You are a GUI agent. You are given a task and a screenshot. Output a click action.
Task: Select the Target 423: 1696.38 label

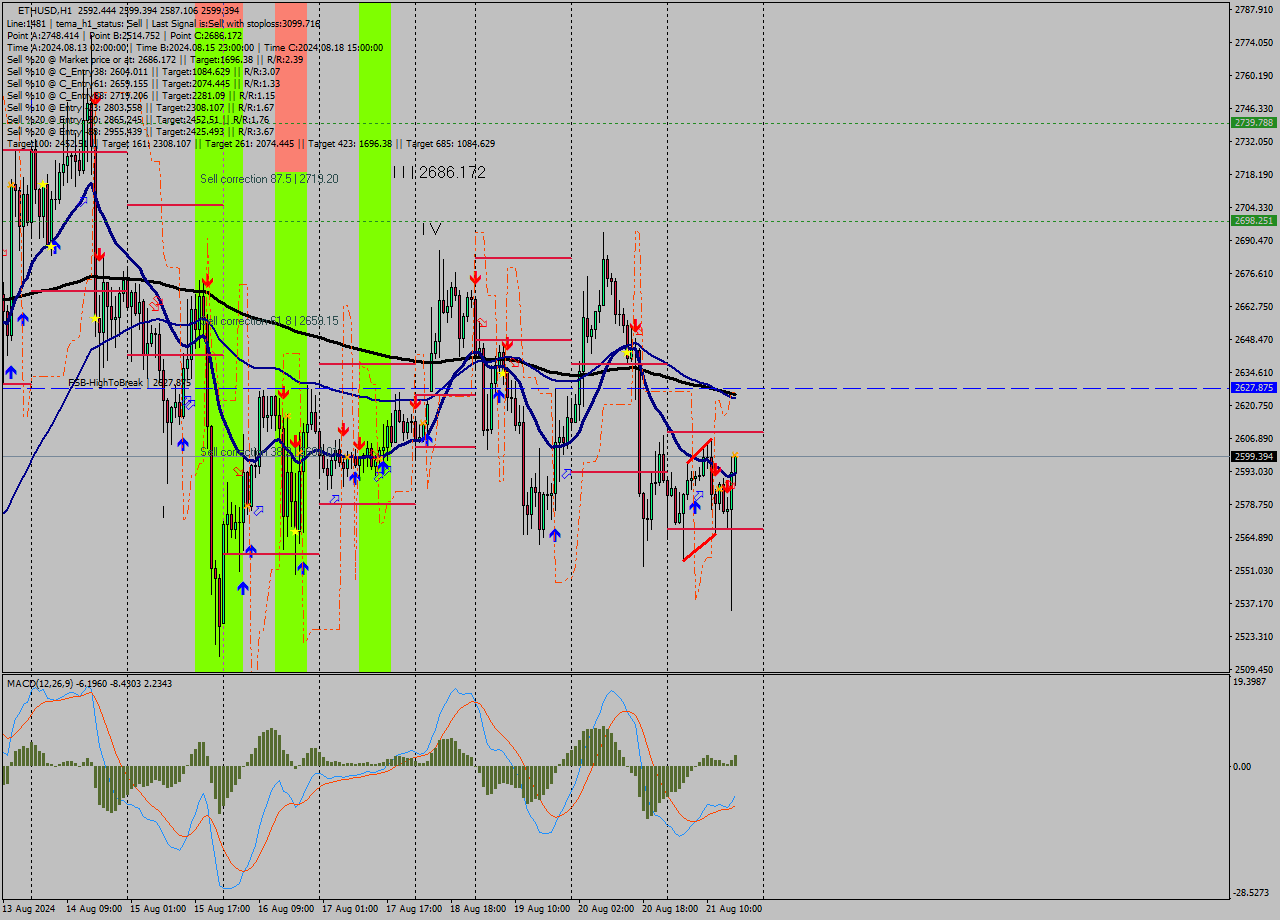[350, 144]
